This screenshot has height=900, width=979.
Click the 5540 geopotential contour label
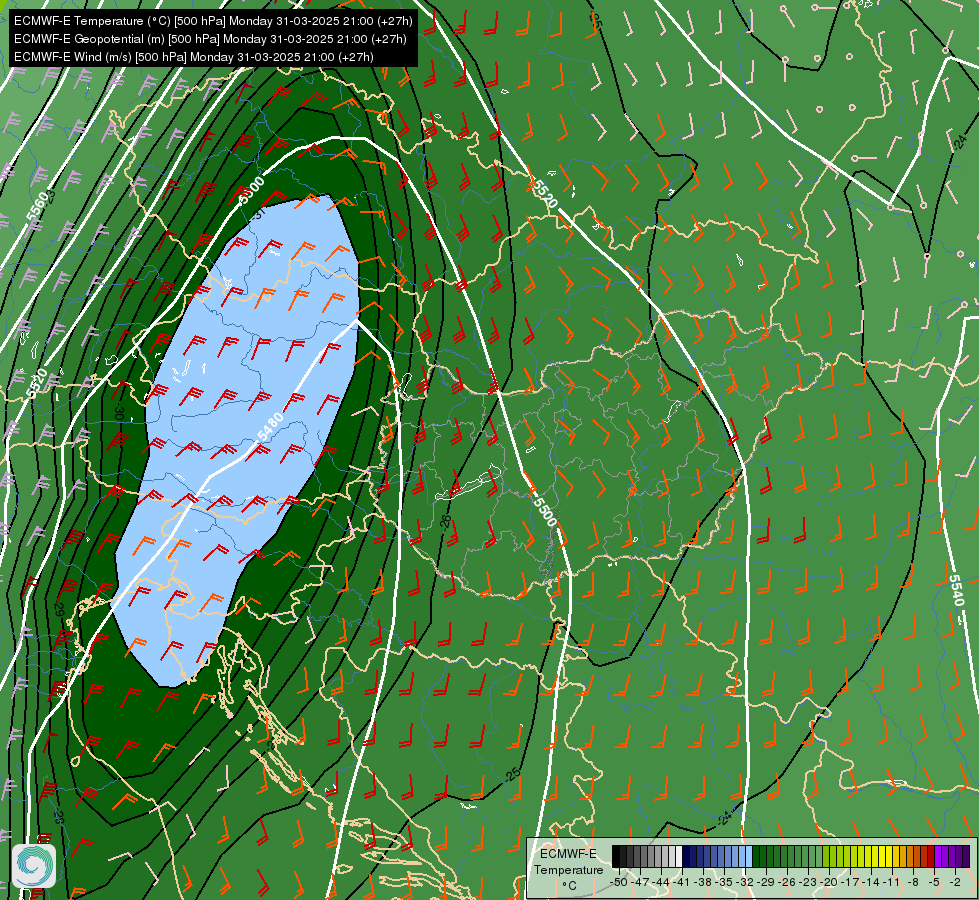(957, 590)
